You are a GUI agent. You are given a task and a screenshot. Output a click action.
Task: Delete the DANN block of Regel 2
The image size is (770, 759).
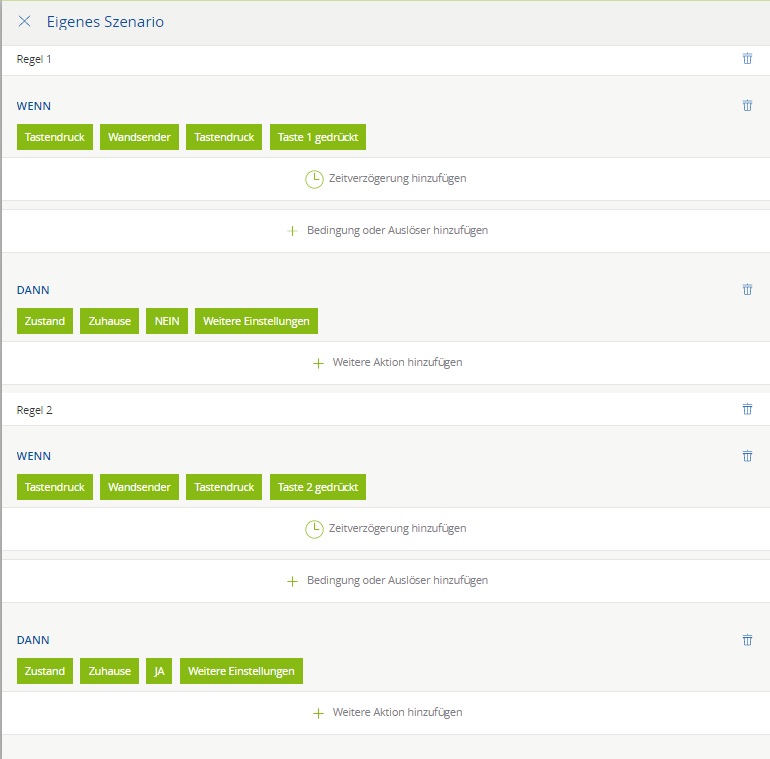click(747, 640)
